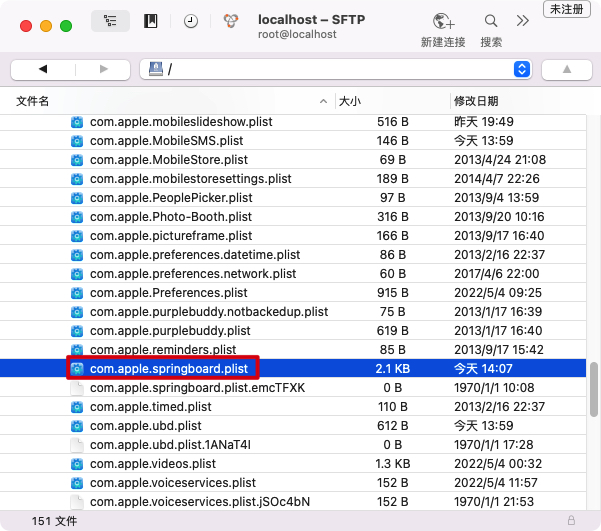Click the Search (搜索) magnifier icon
The width and height of the screenshot is (601, 531).
491,21
